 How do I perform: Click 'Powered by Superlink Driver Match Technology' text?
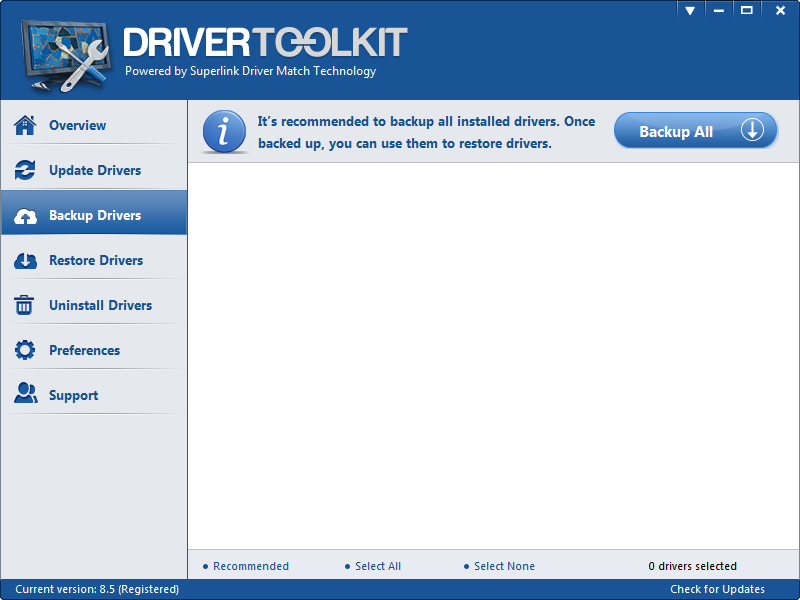(251, 71)
